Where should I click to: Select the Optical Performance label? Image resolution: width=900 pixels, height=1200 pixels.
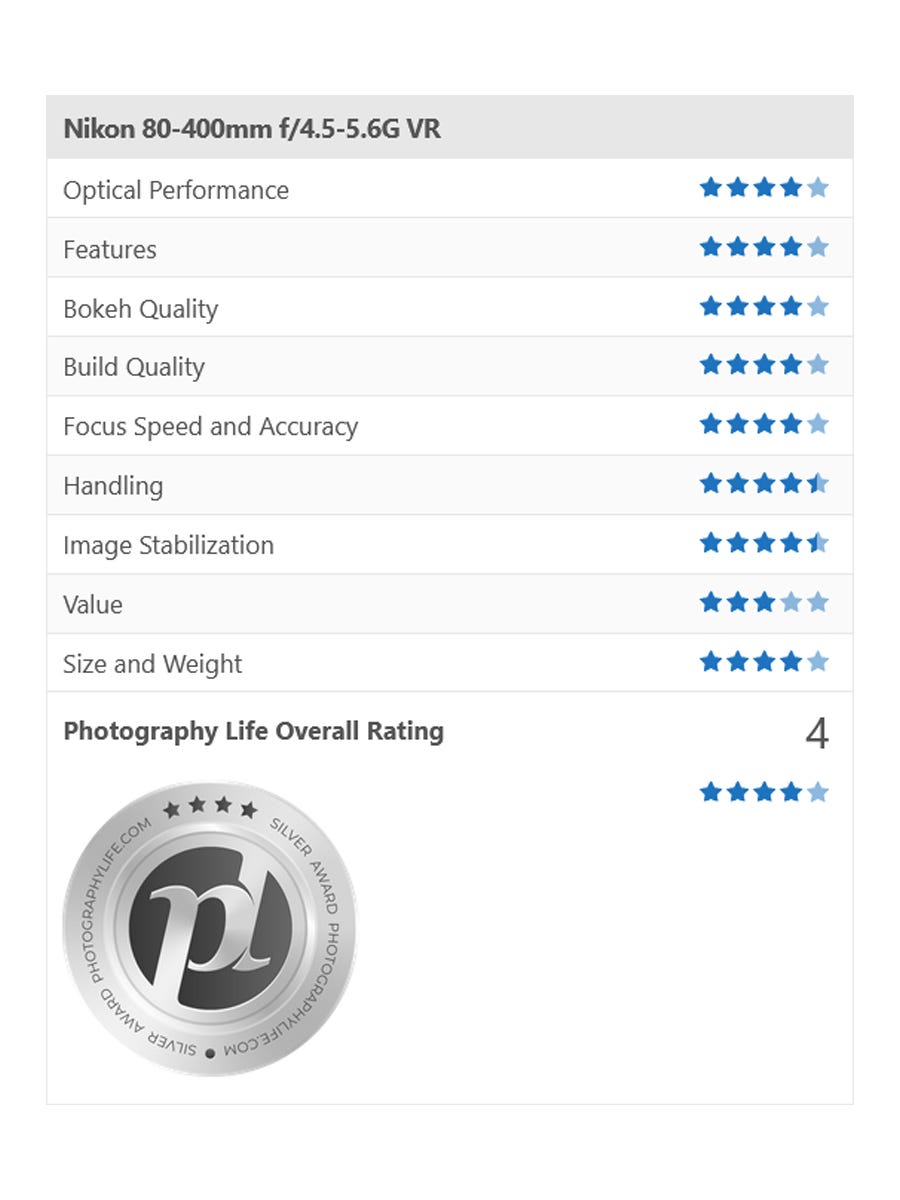click(176, 190)
